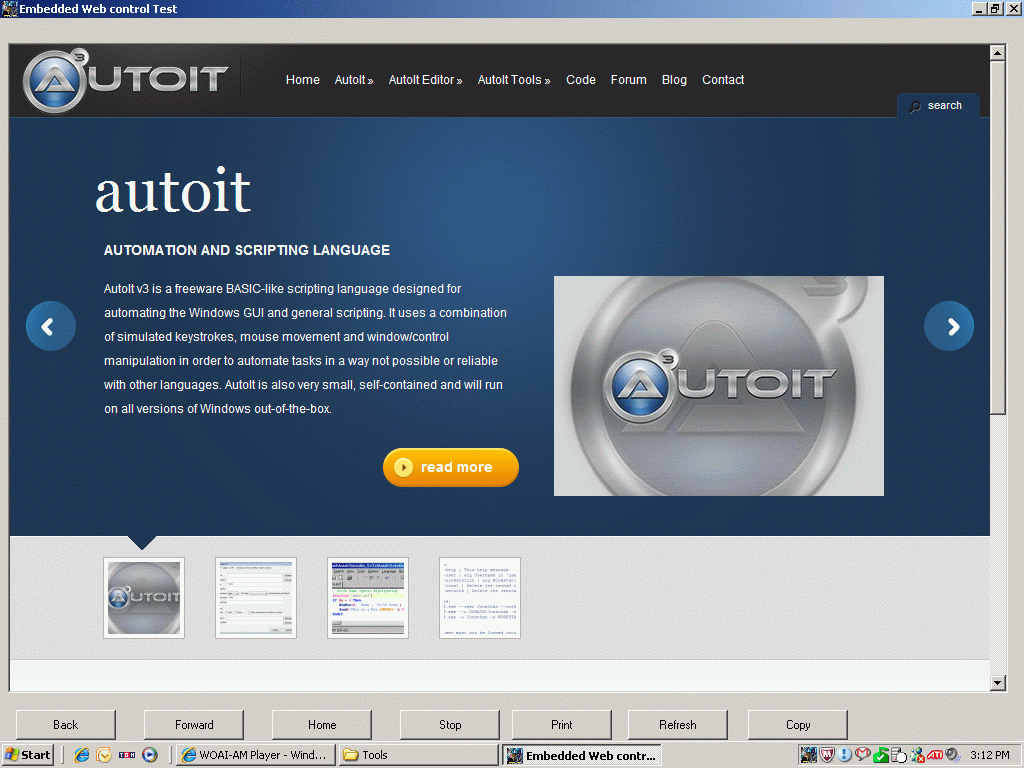Click the Back button
The image size is (1024, 768).
click(x=65, y=725)
